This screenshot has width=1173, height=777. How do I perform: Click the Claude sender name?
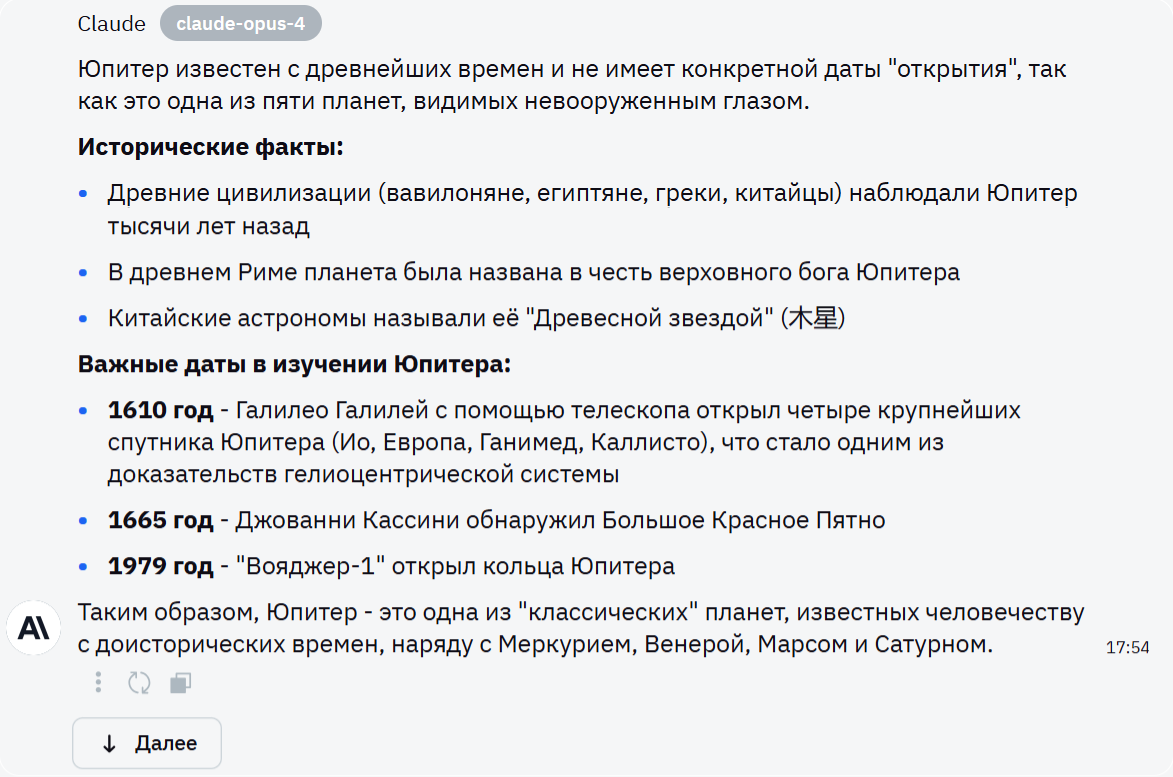pos(111,24)
